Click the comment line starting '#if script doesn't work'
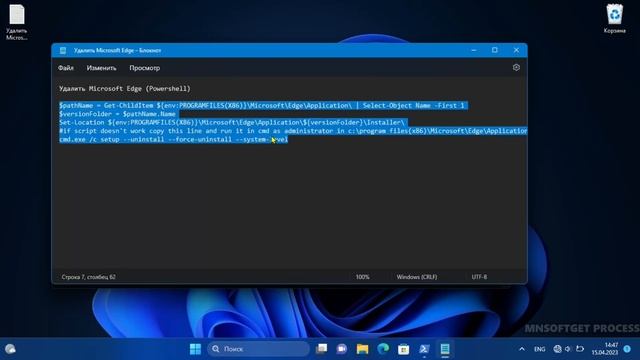640x360 pixels. point(293,131)
